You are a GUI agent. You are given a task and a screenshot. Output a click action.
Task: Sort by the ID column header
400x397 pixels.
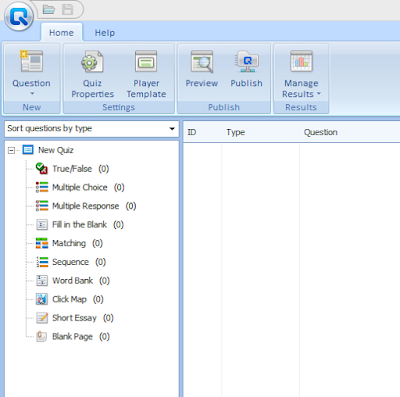point(192,132)
